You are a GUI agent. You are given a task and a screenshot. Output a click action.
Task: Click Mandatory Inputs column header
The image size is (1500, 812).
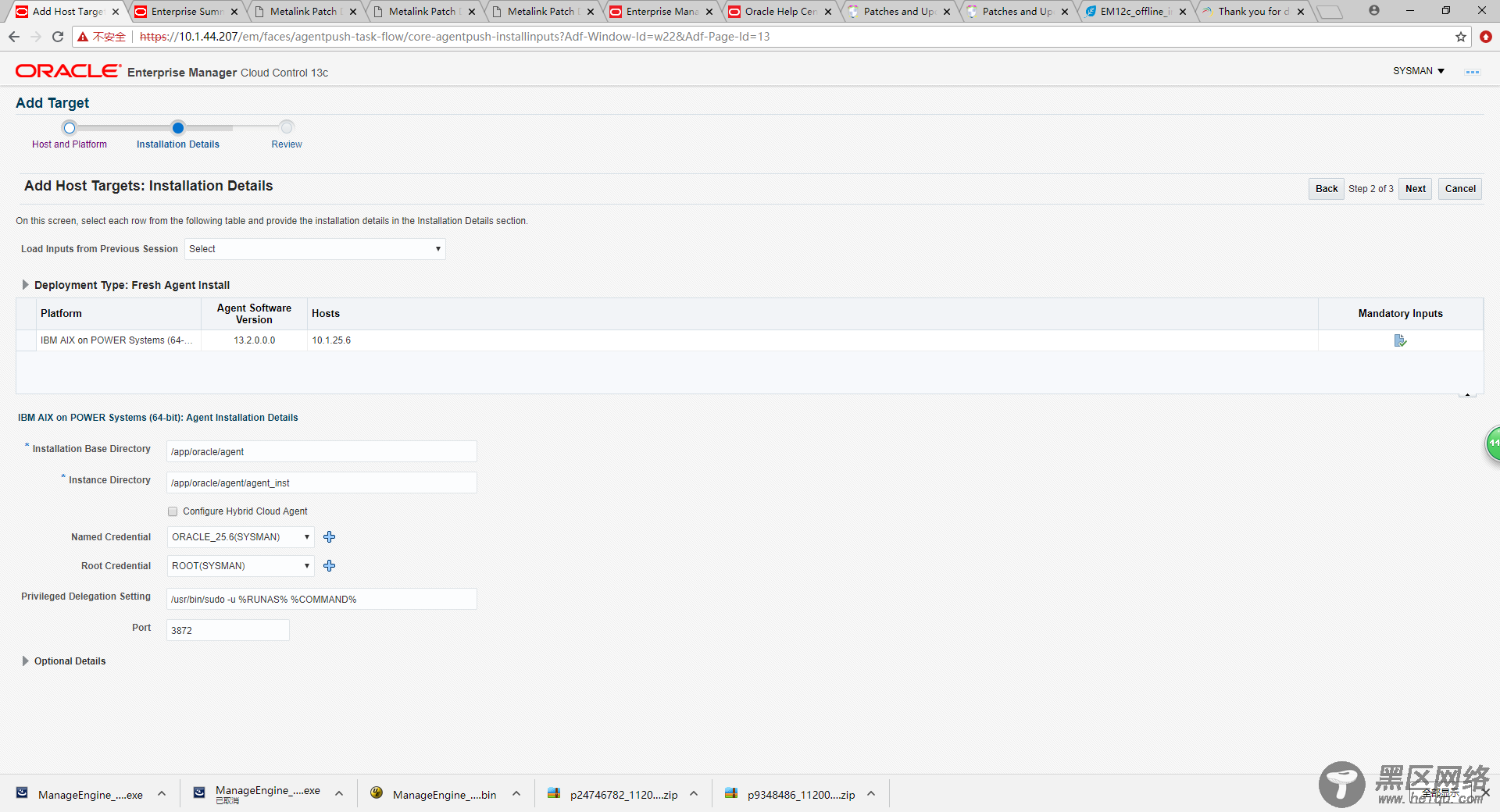pyautogui.click(x=1400, y=313)
